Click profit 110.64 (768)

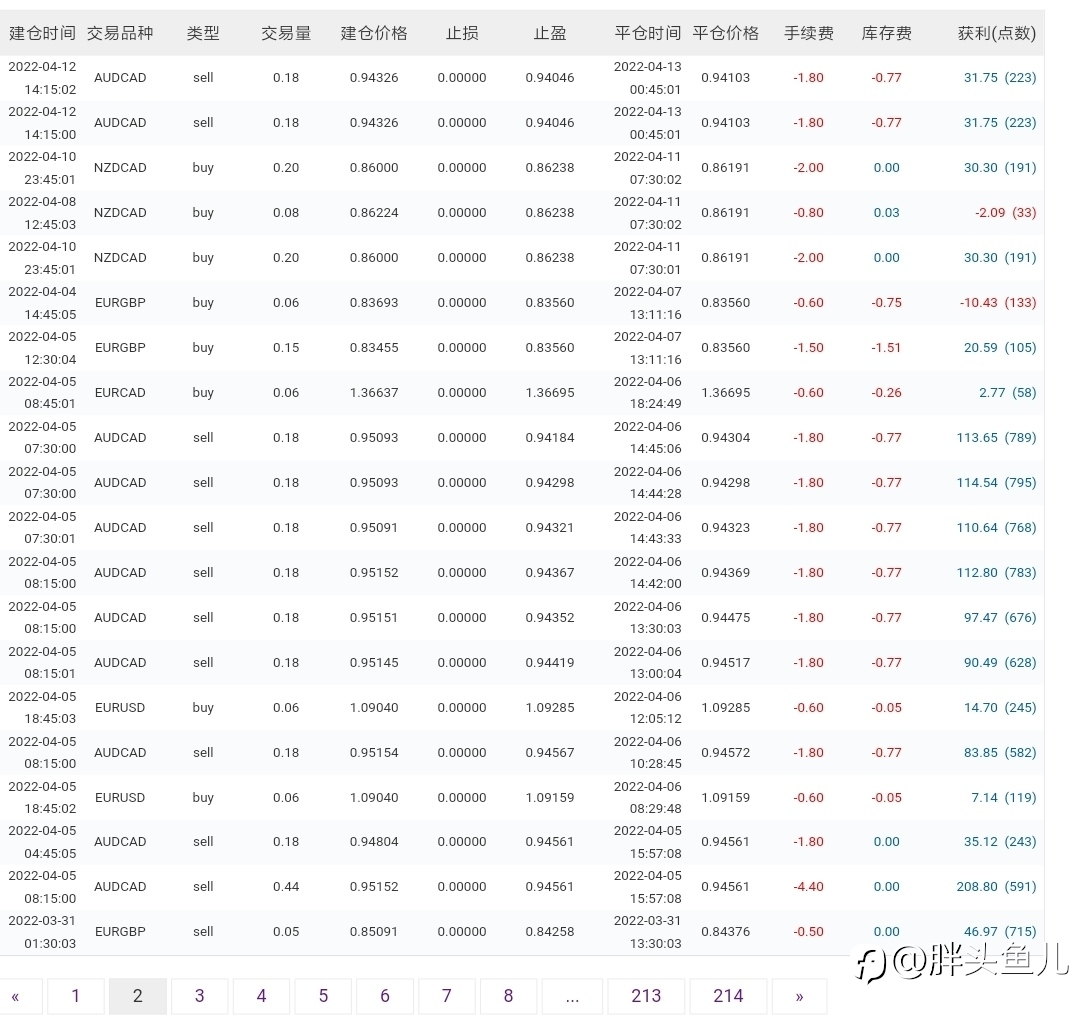(x=996, y=528)
